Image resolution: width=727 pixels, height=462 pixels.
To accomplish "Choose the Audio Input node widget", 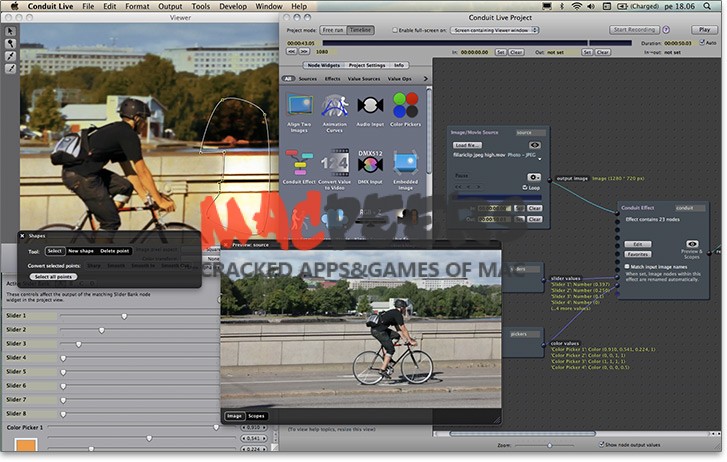I will [x=370, y=106].
